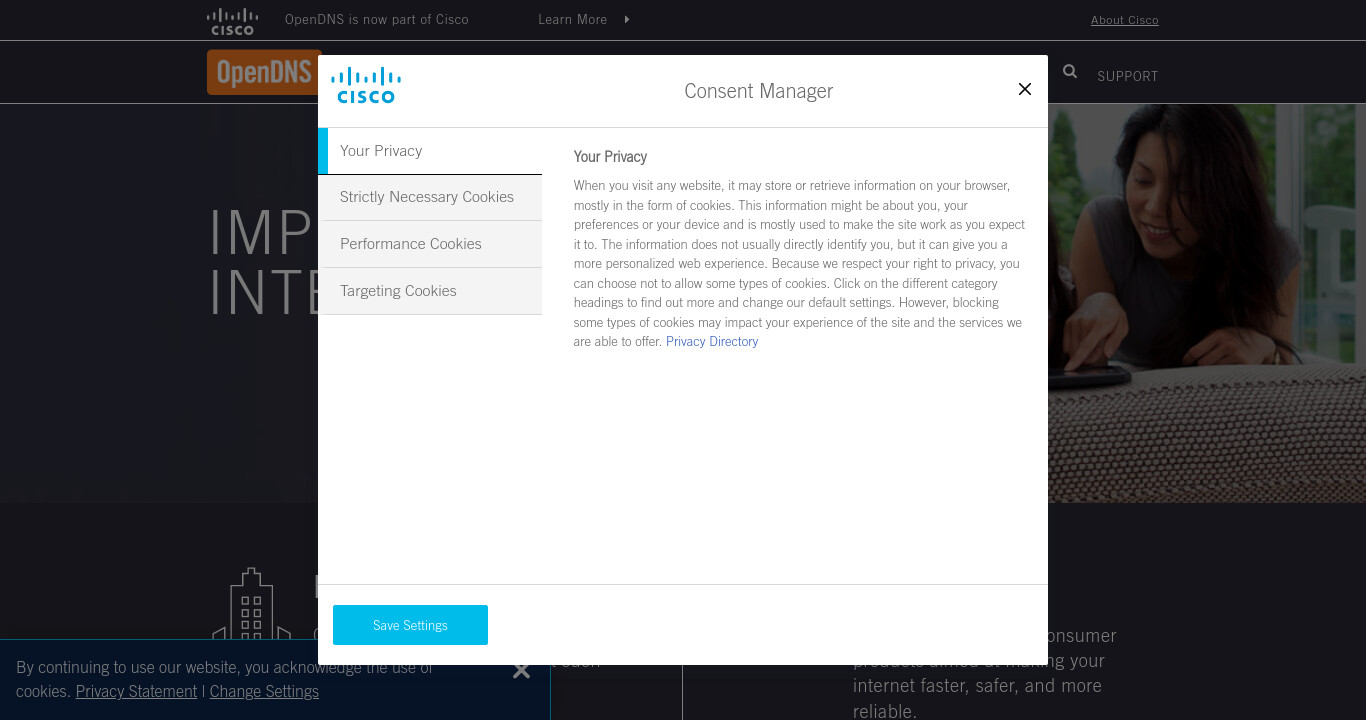This screenshot has width=1366, height=720.
Task: Click the Cisco logo in Consent Manager
Action: point(366,85)
